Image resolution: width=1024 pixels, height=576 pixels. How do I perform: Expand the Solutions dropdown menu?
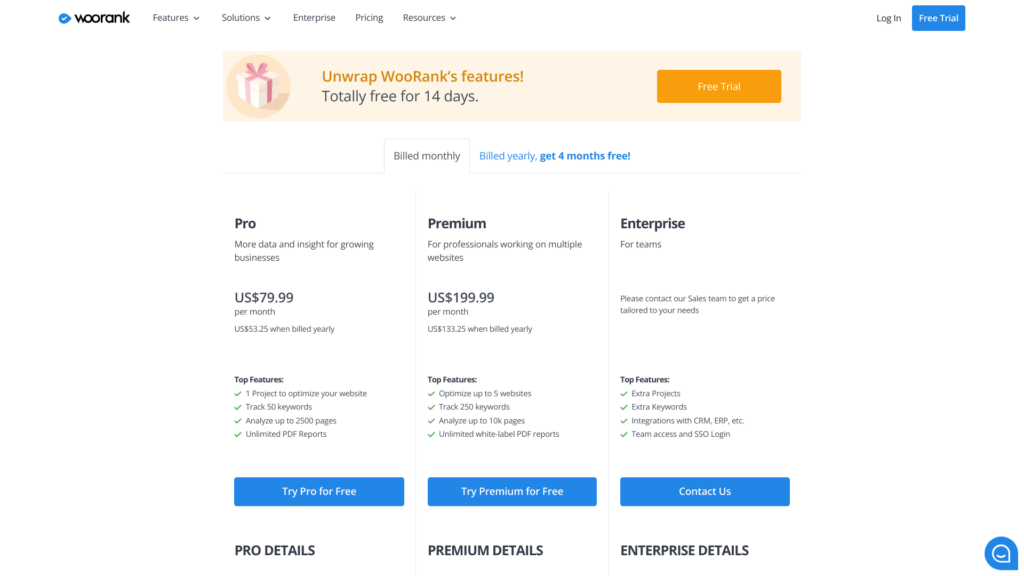pos(246,18)
